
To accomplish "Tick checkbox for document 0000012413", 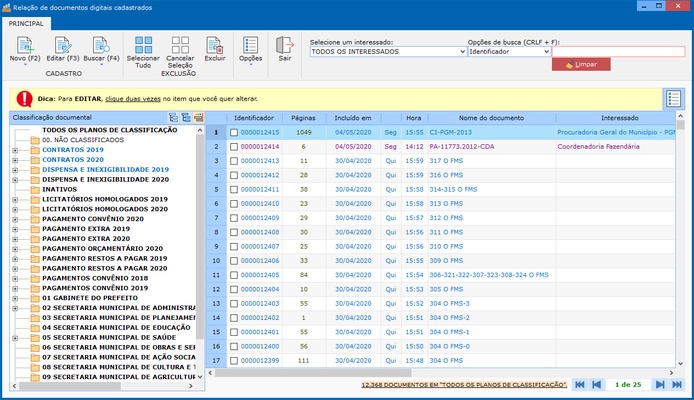I will (x=234, y=161).
